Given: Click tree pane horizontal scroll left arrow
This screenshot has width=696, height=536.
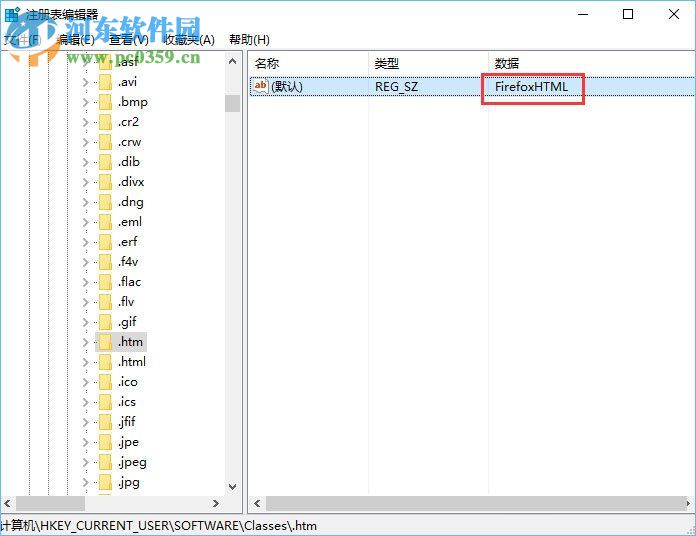Looking at the screenshot, I should point(8,504).
